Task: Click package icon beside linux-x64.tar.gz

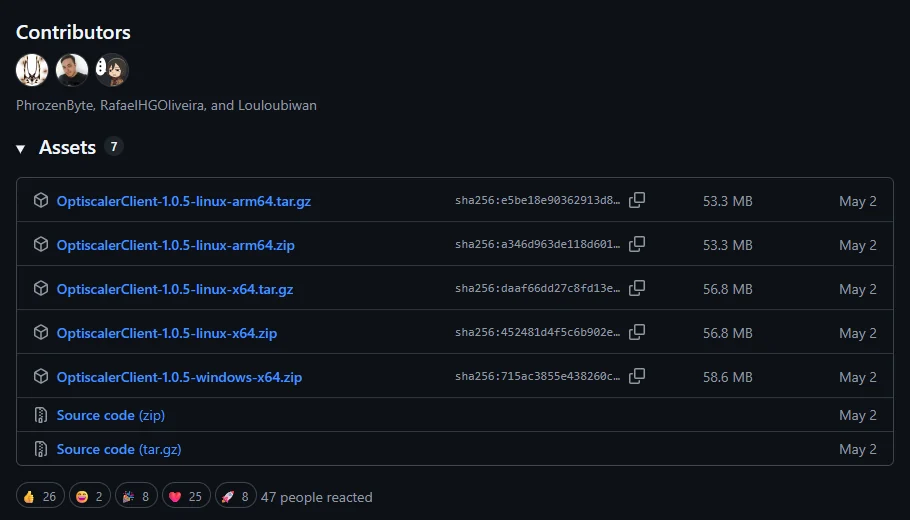Action: coord(41,288)
